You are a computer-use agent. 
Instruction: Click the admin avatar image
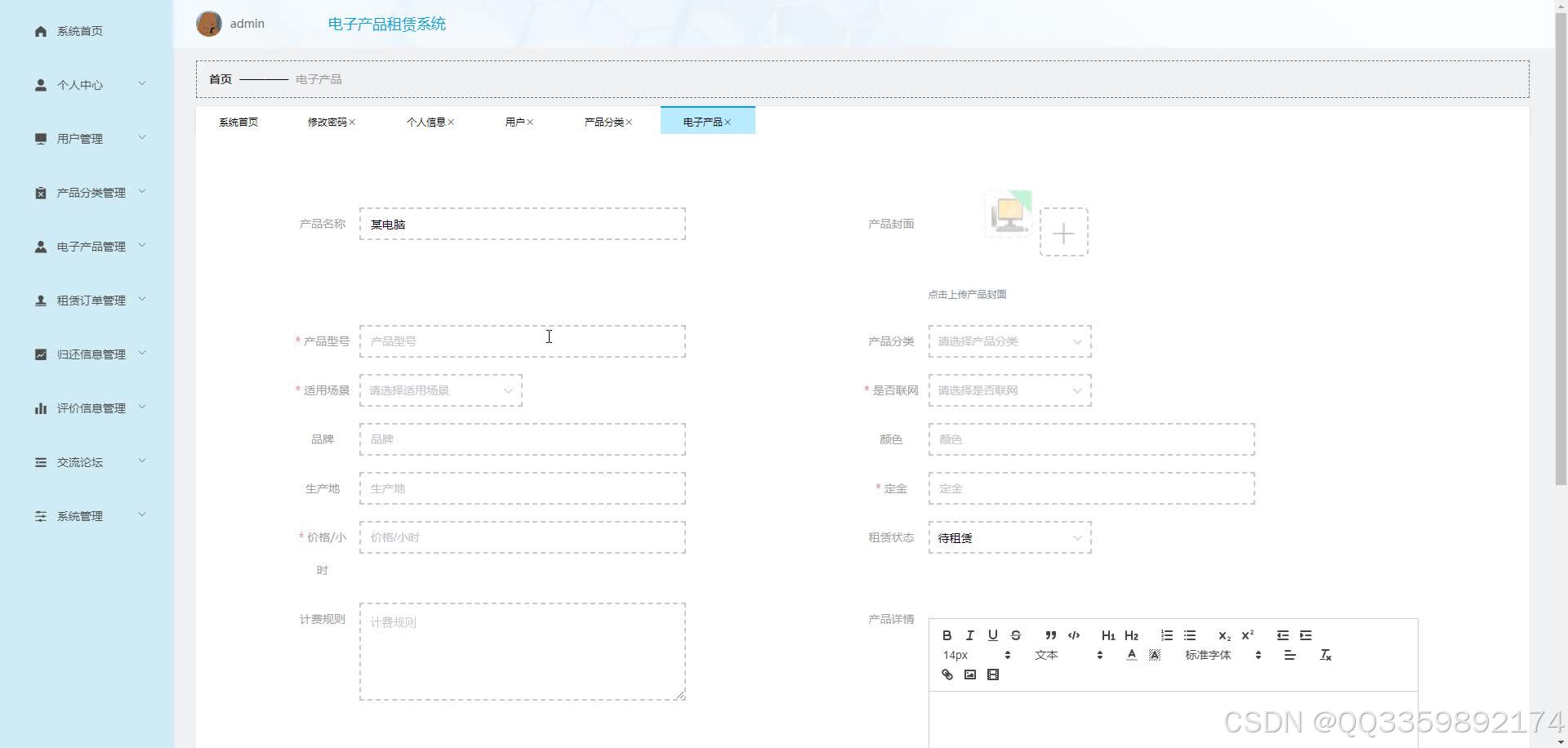(209, 24)
